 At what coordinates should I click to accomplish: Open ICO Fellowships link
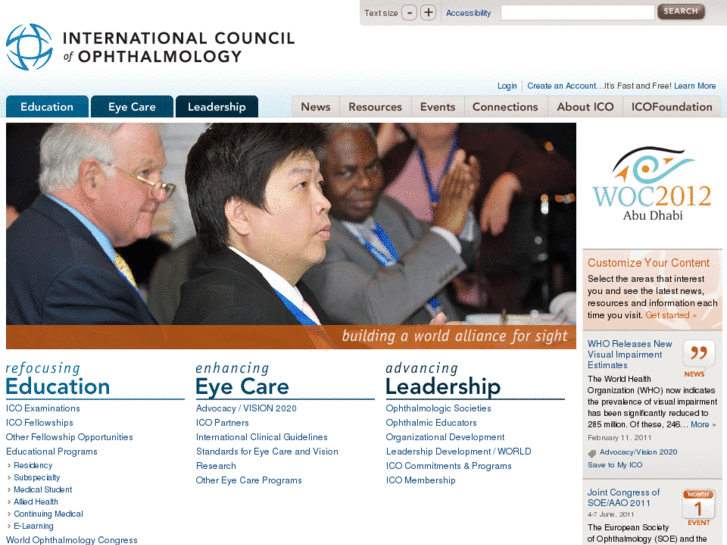[39, 423]
